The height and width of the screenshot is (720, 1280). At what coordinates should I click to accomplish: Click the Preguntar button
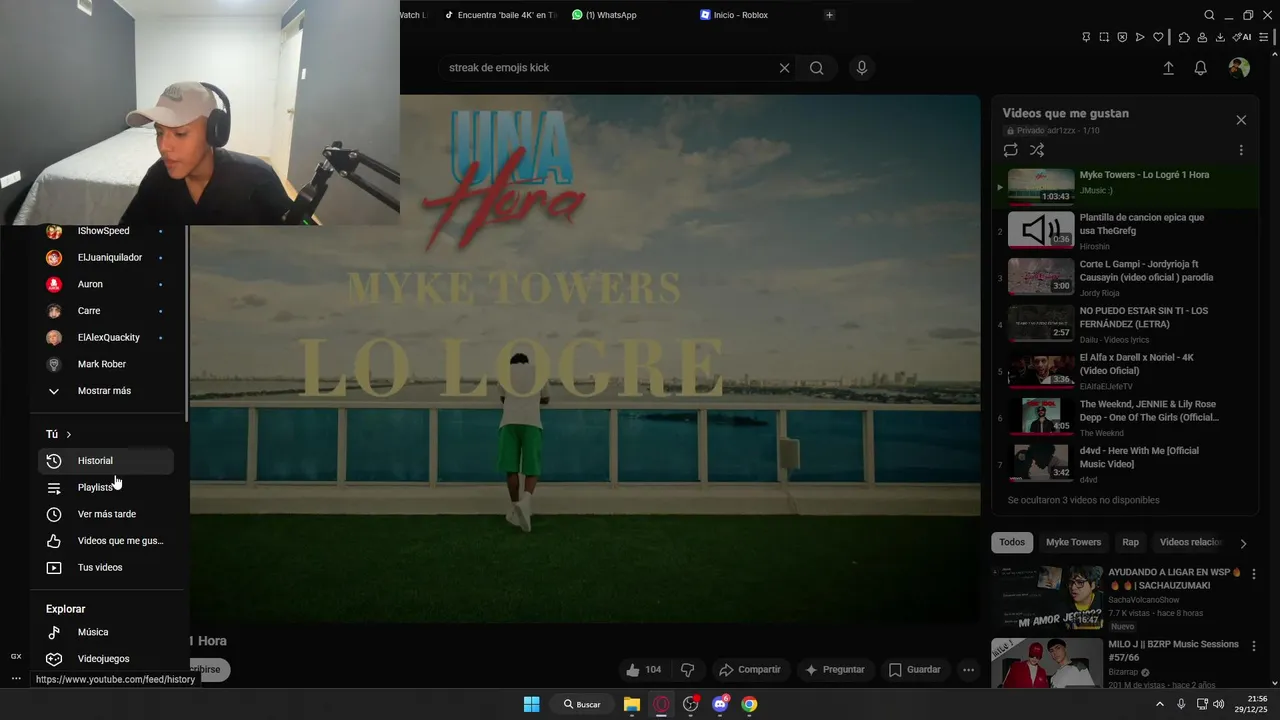pos(834,670)
